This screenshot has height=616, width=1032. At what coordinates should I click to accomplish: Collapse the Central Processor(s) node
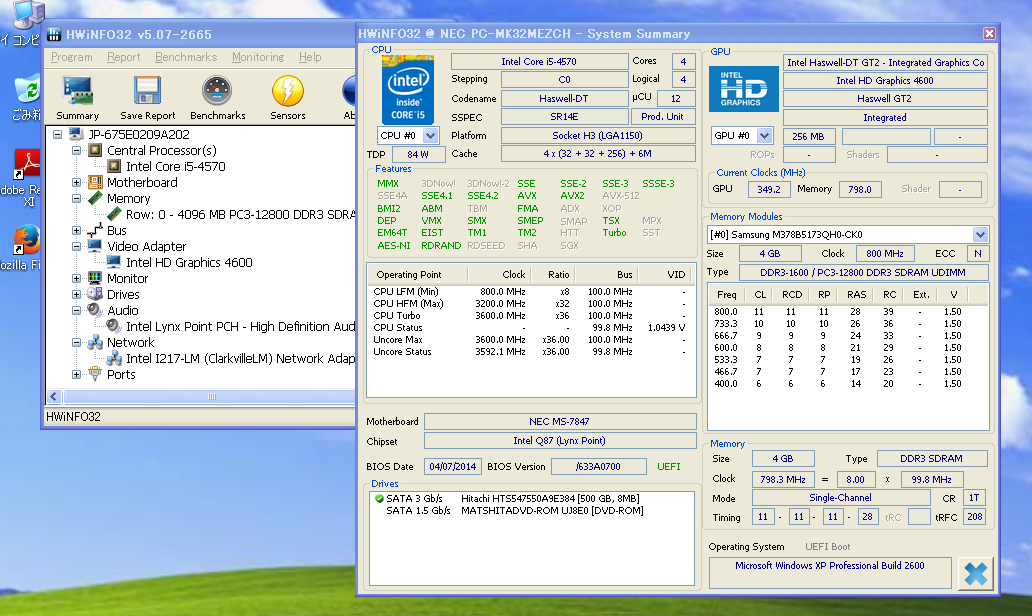[77, 151]
